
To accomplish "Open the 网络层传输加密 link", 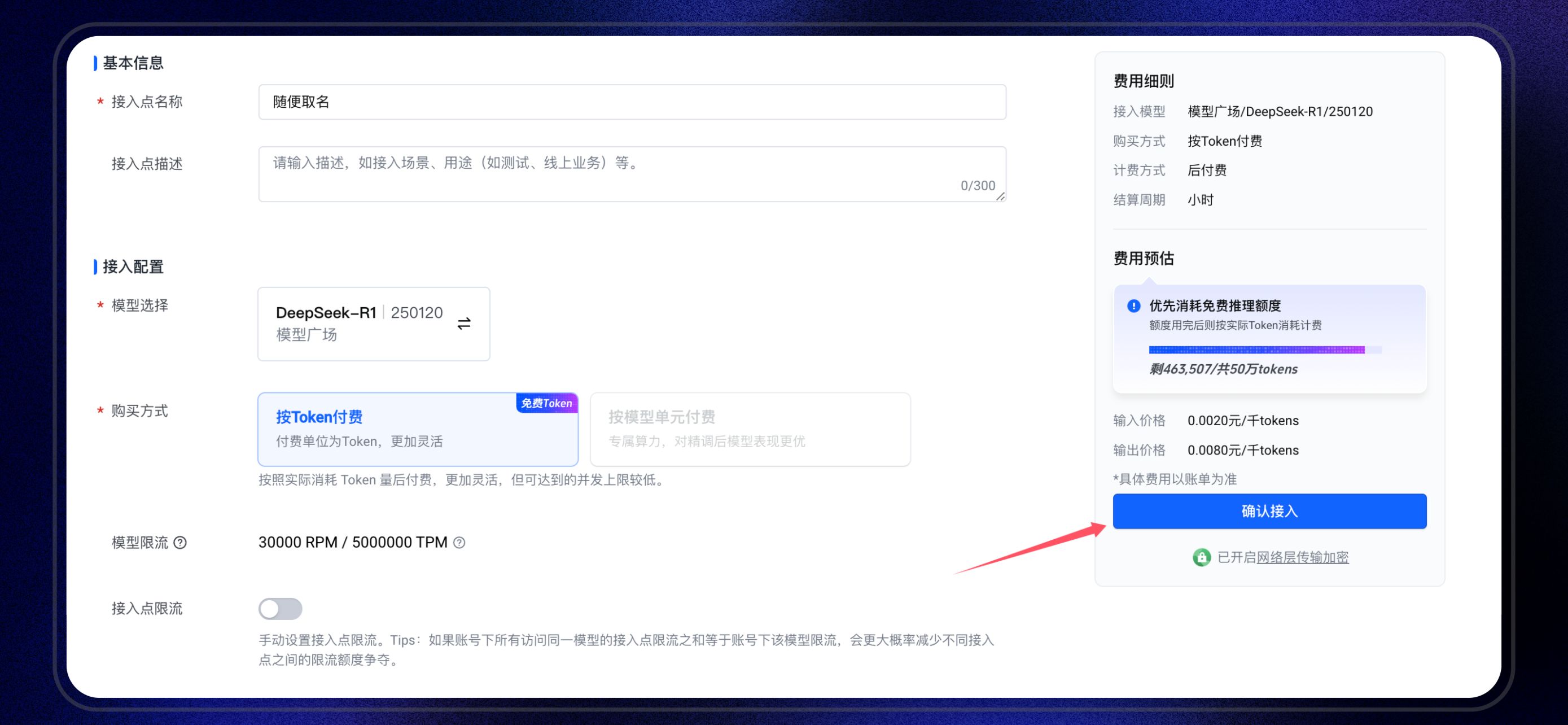I will tap(1302, 557).
